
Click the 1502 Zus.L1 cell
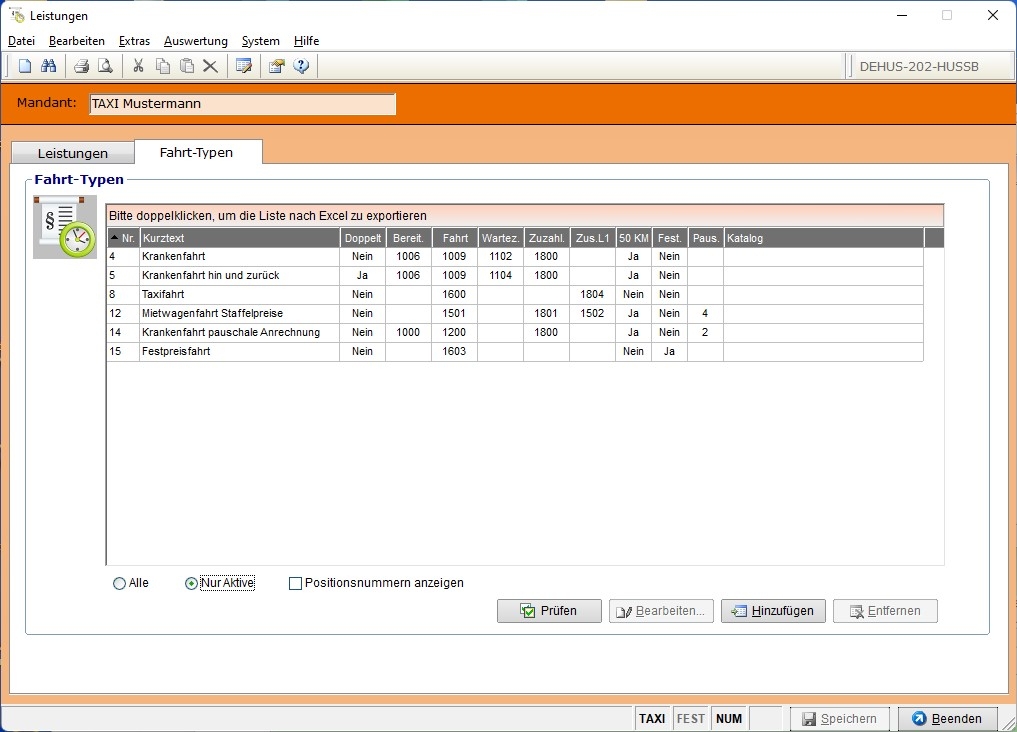point(593,313)
